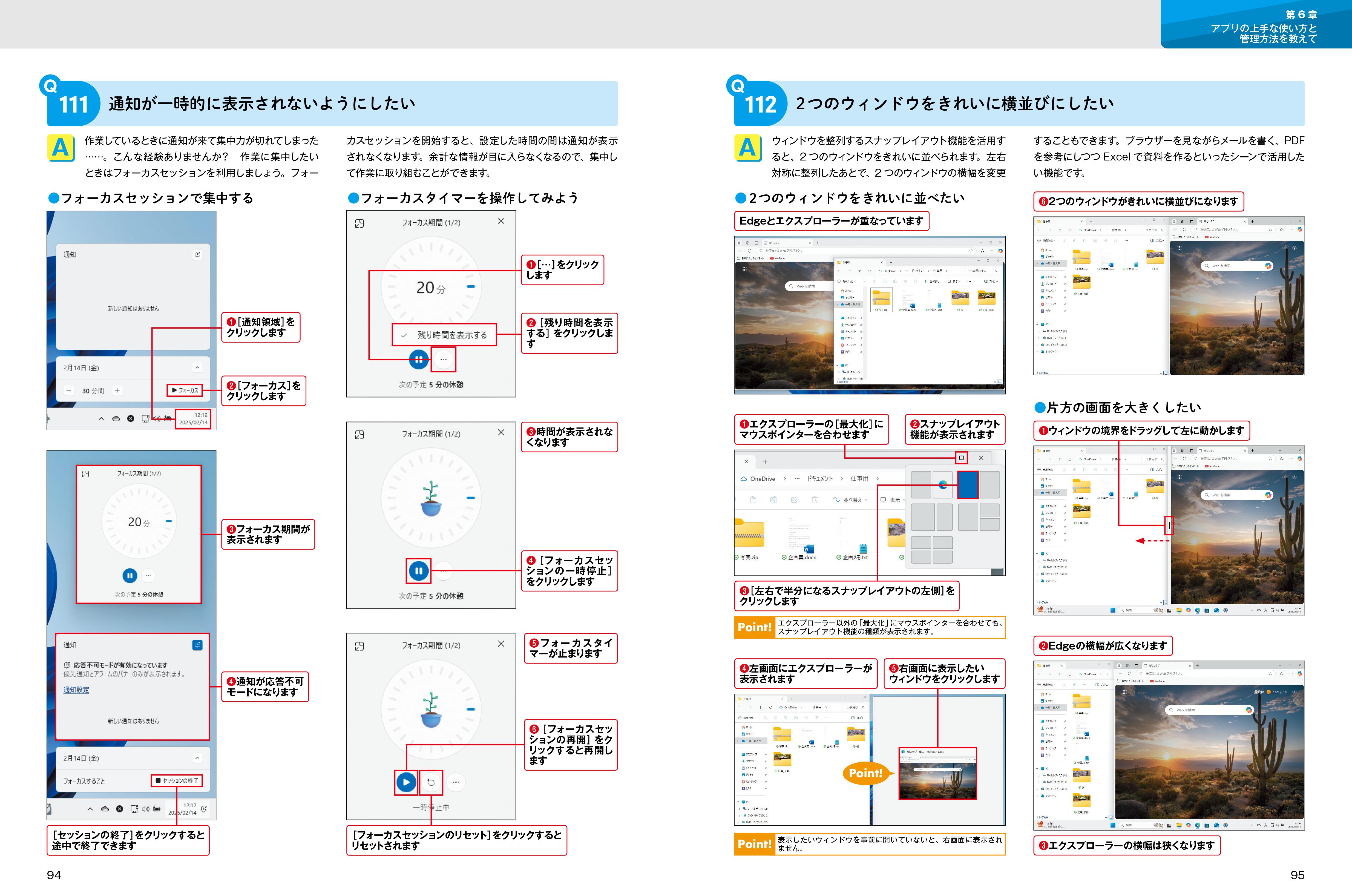End the session with セッションの終了 button
Image resolution: width=1352 pixels, height=896 pixels.
177,780
